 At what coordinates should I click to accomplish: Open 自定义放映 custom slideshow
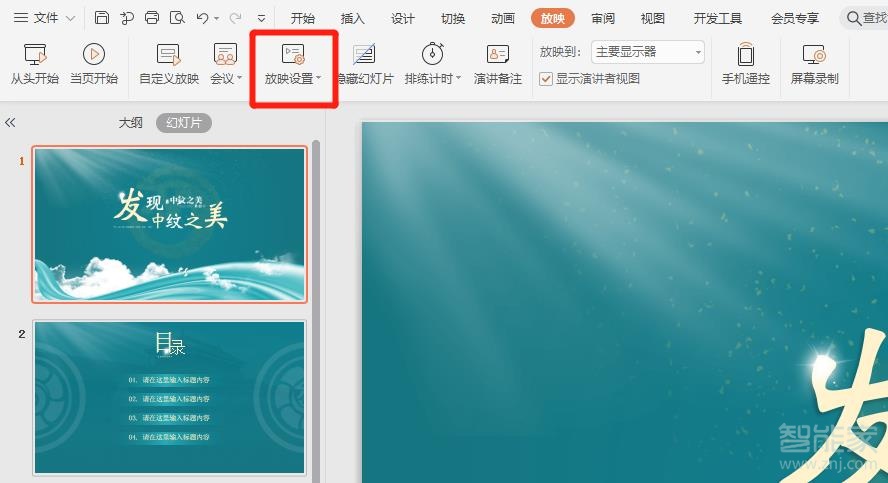coord(169,55)
